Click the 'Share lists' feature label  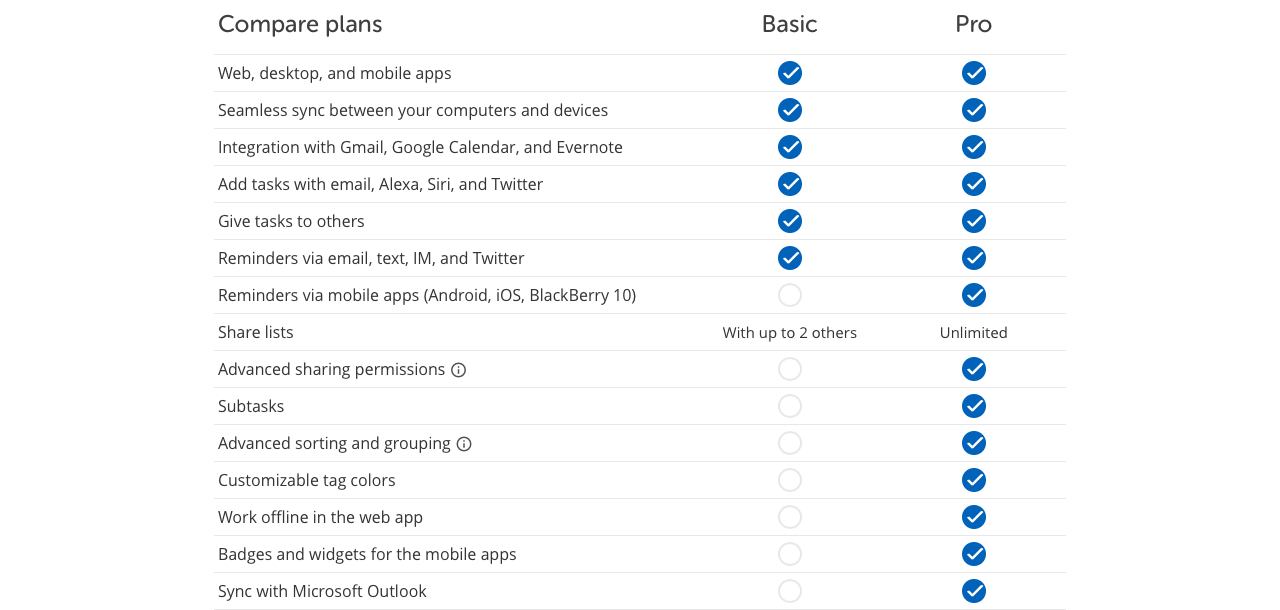[256, 332]
